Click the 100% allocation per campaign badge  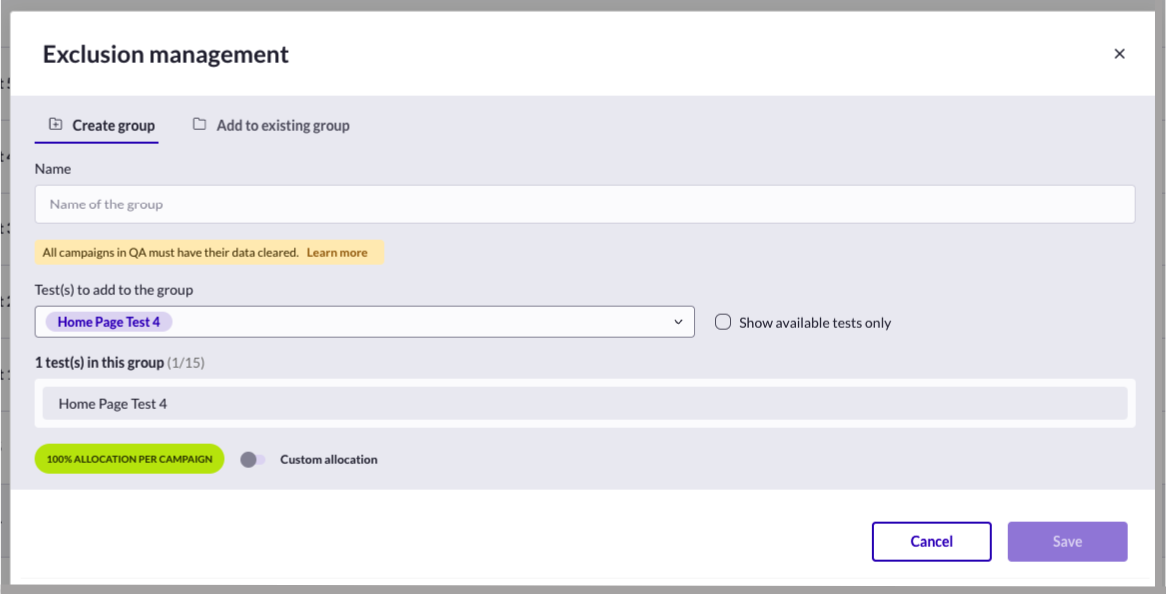click(129, 459)
